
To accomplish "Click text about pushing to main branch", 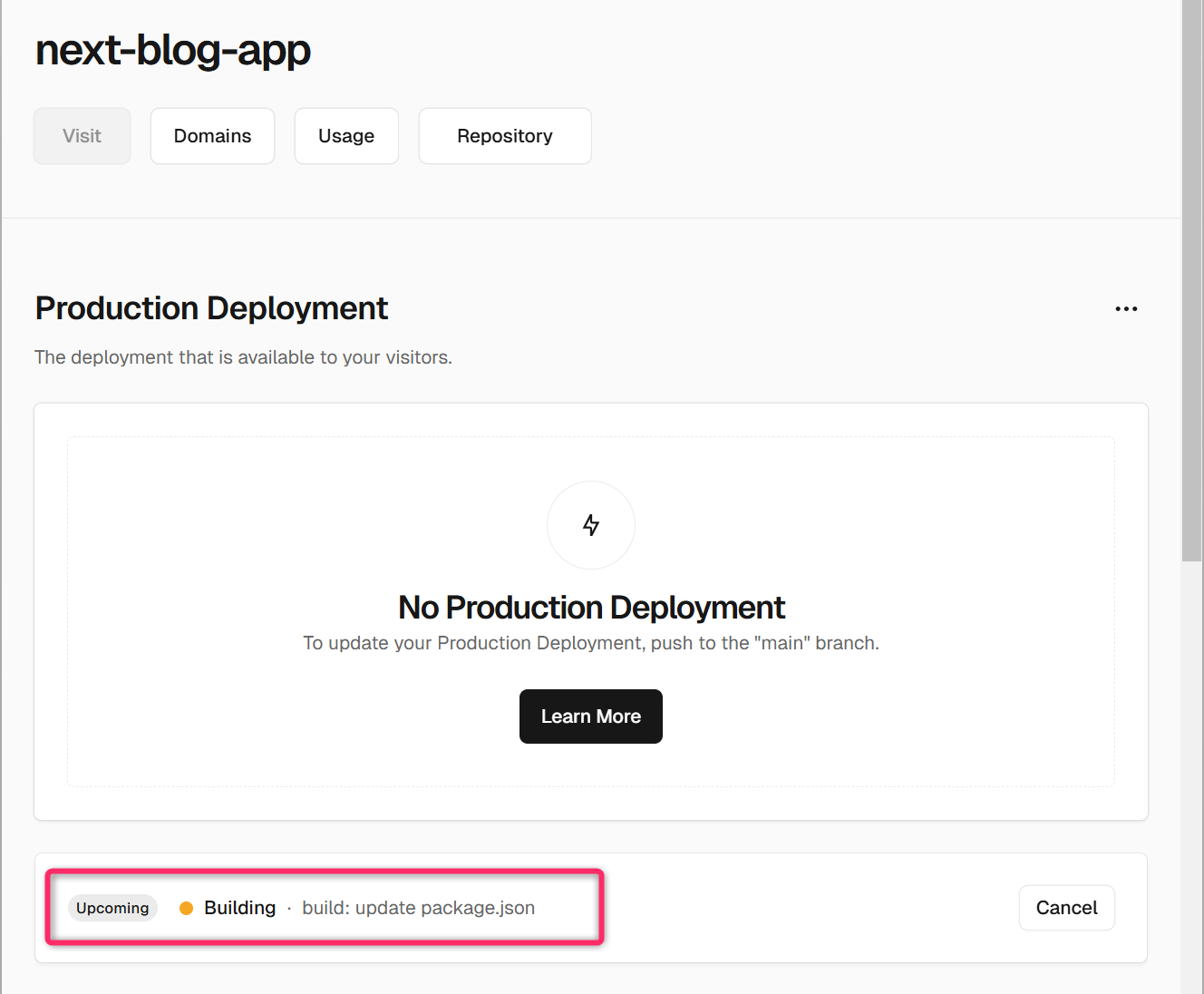I will [591, 643].
